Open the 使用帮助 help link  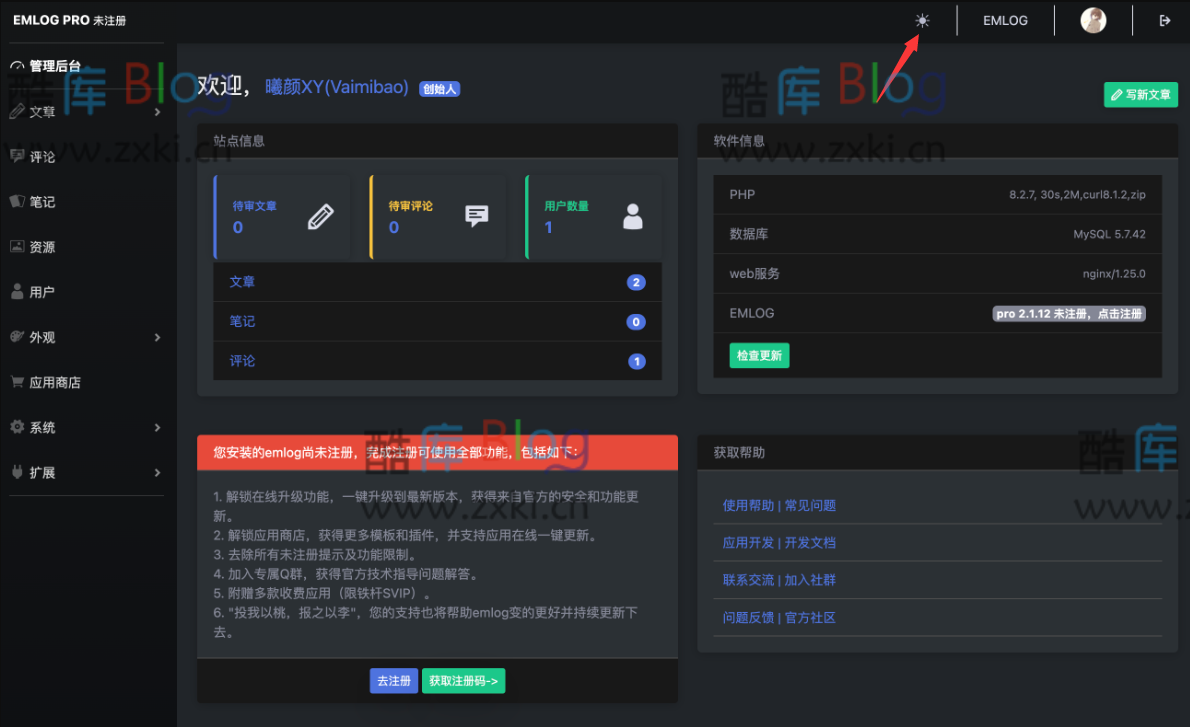pos(747,505)
